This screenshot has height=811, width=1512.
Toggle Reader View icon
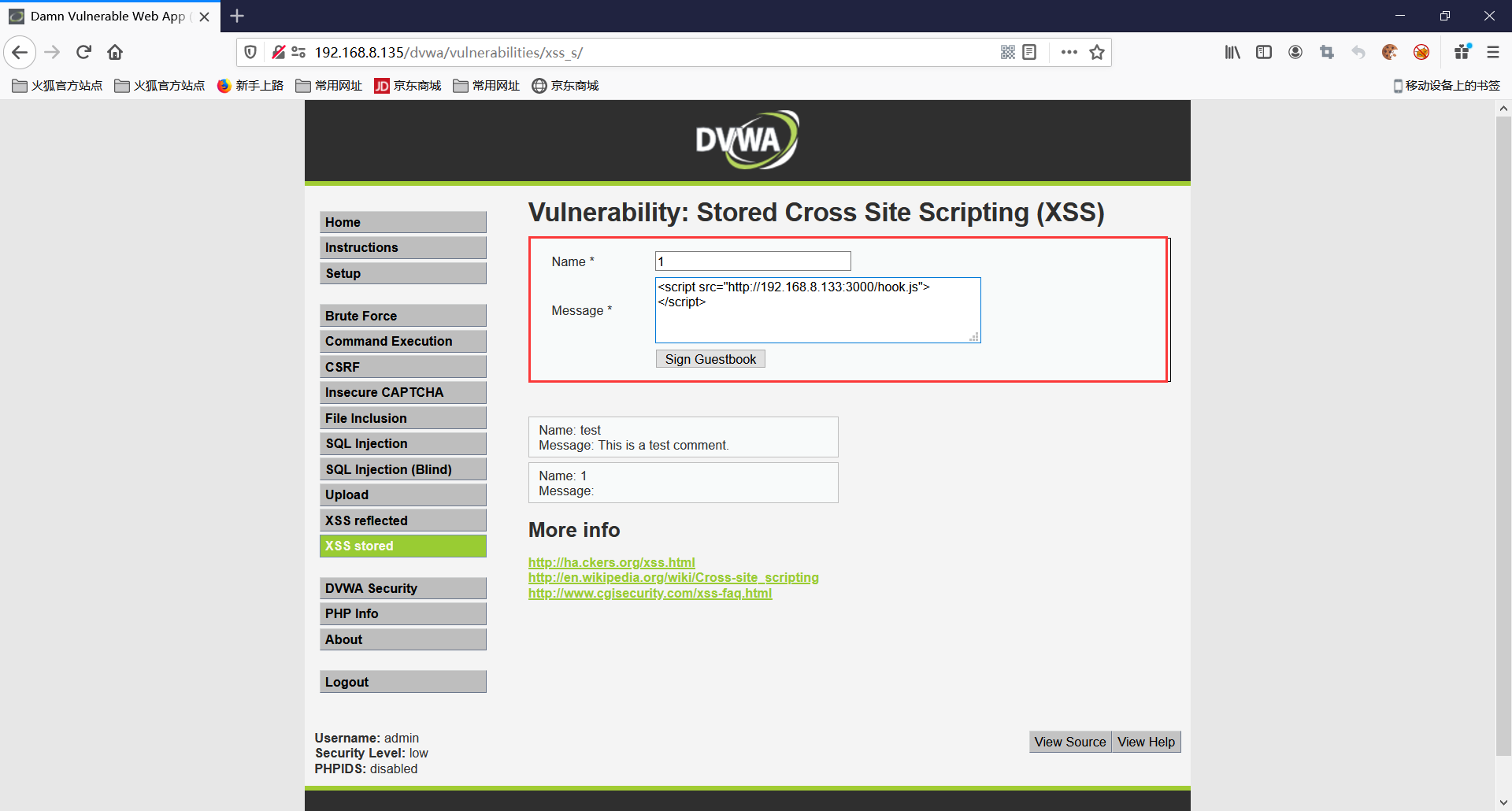click(1029, 52)
